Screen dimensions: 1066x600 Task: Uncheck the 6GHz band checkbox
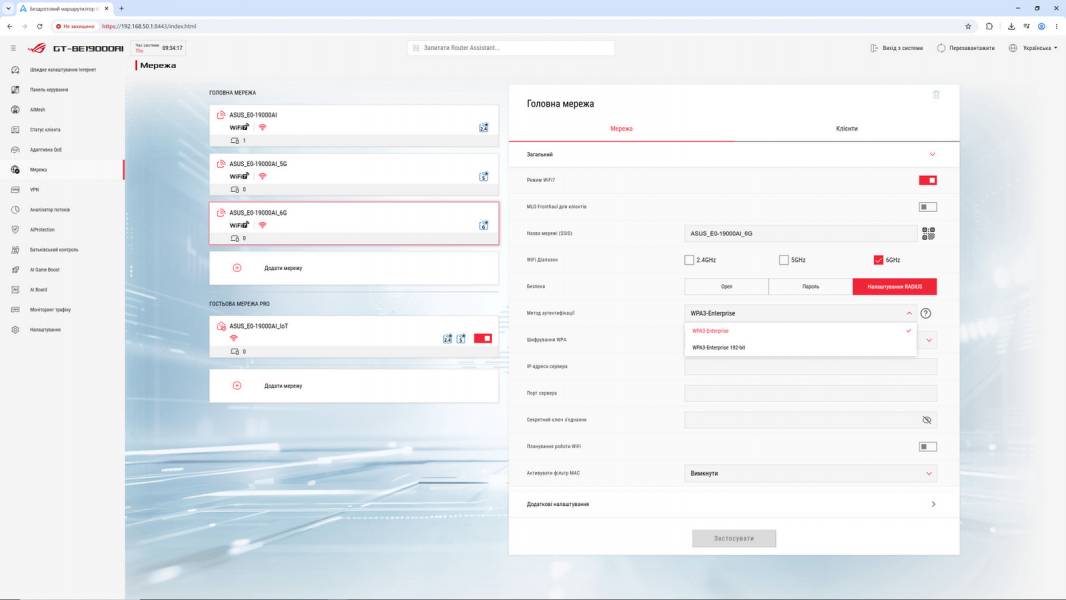878,260
